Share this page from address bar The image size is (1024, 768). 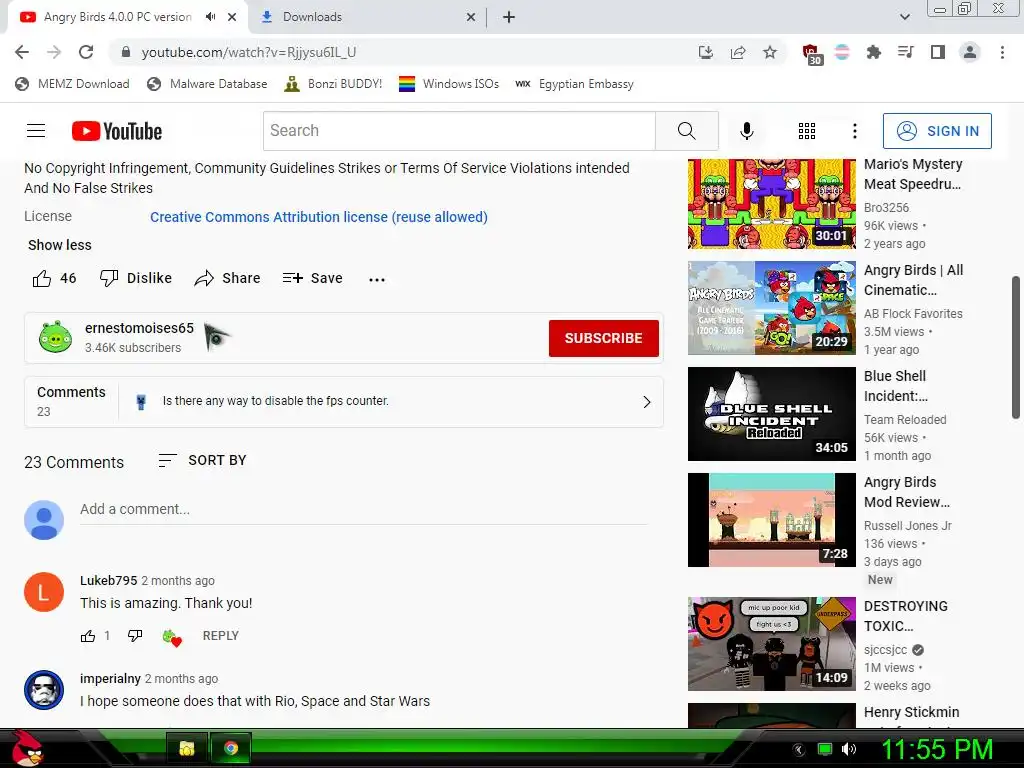[x=738, y=52]
